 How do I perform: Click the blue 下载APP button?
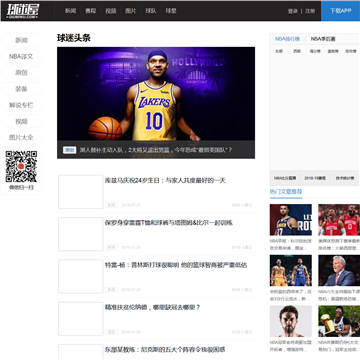point(340,11)
